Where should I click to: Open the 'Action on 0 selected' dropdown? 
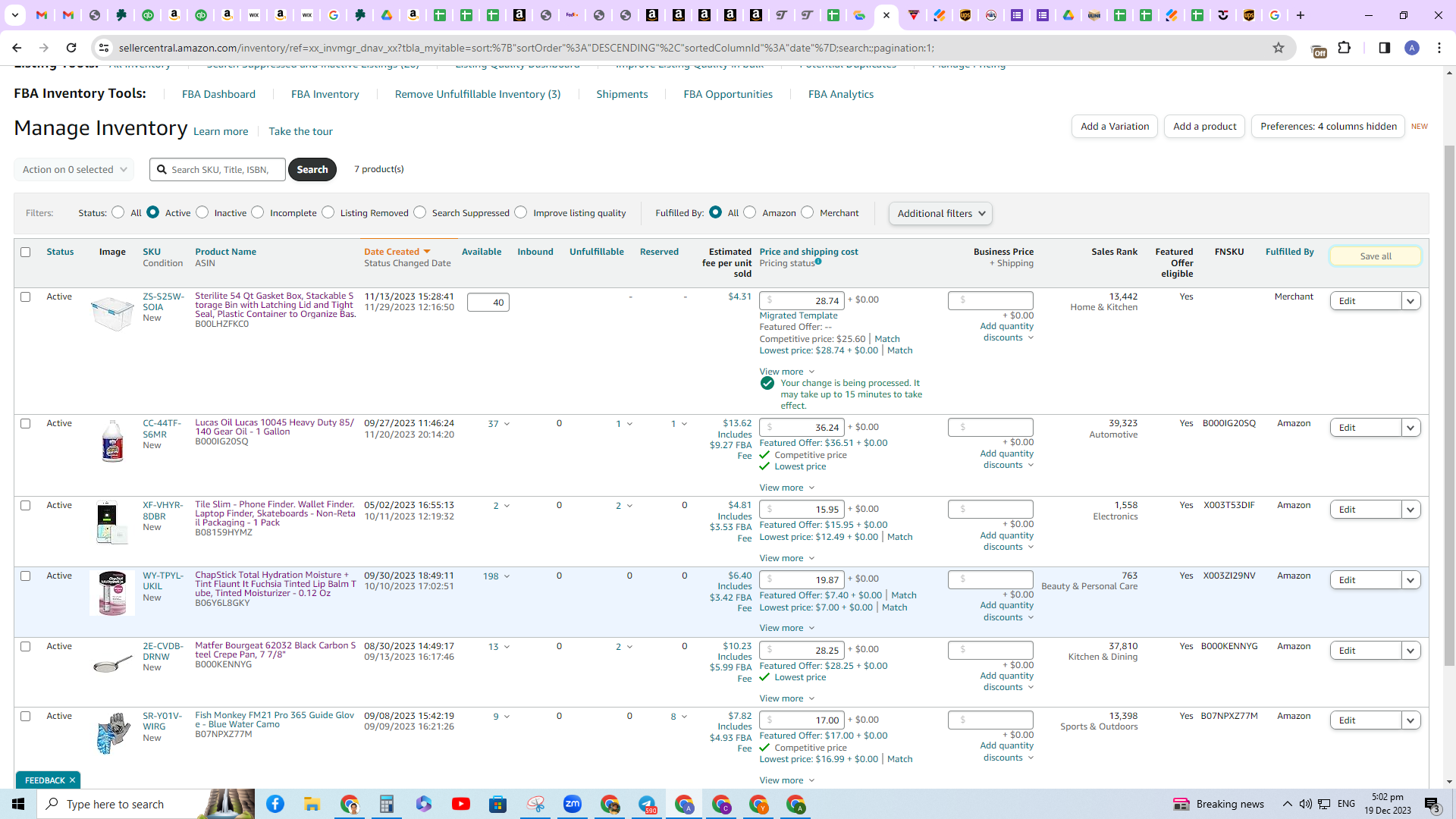(x=74, y=169)
